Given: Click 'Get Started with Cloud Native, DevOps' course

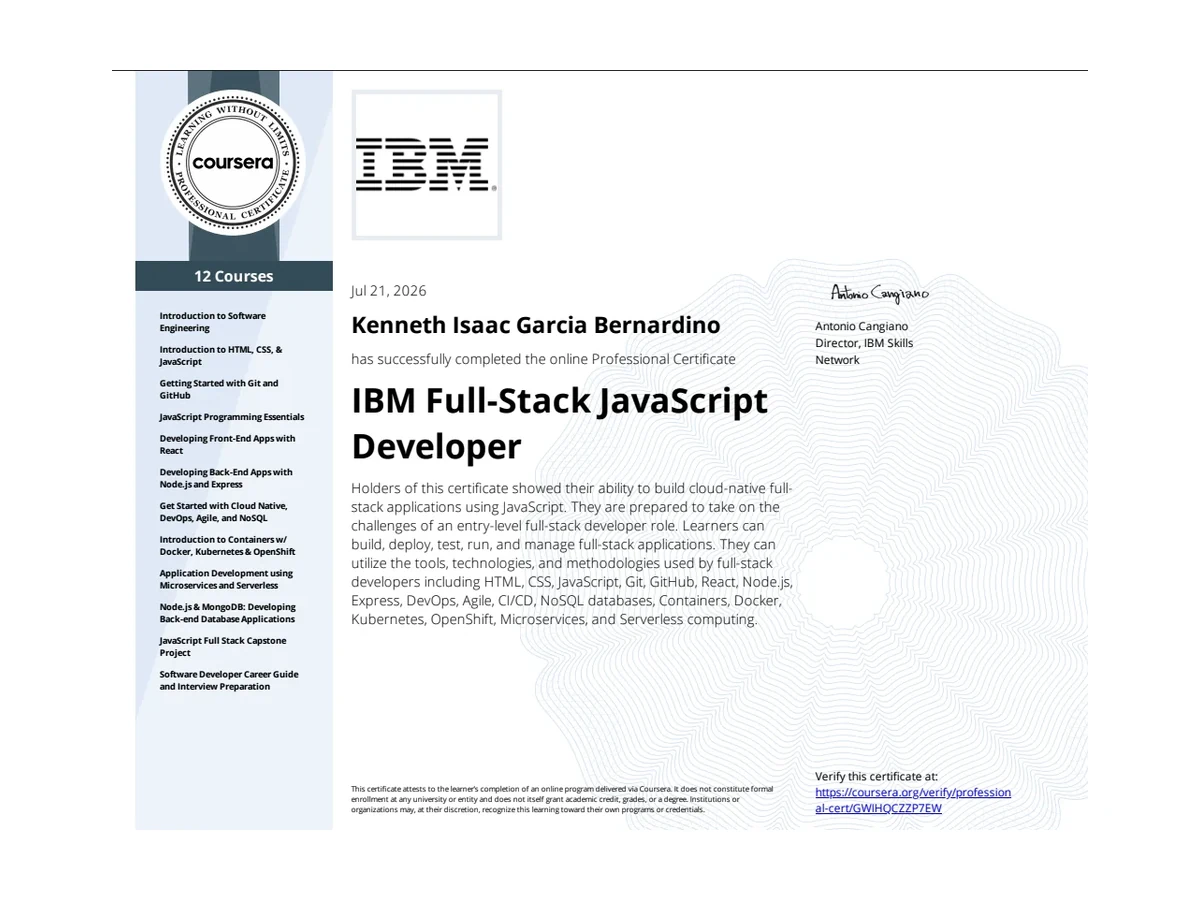Looking at the screenshot, I should (224, 512).
